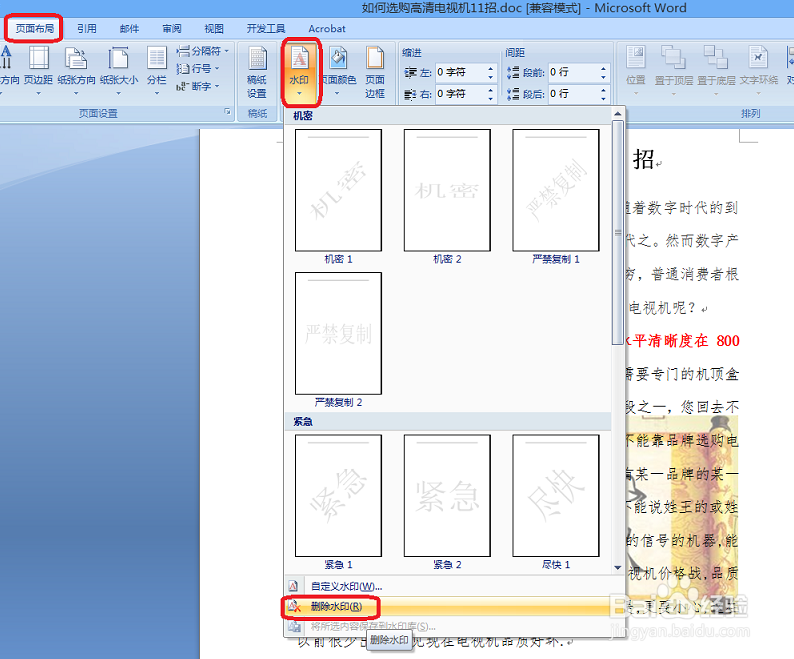Open the Acrobat tab
Image resolution: width=794 pixels, height=659 pixels.
point(327,29)
